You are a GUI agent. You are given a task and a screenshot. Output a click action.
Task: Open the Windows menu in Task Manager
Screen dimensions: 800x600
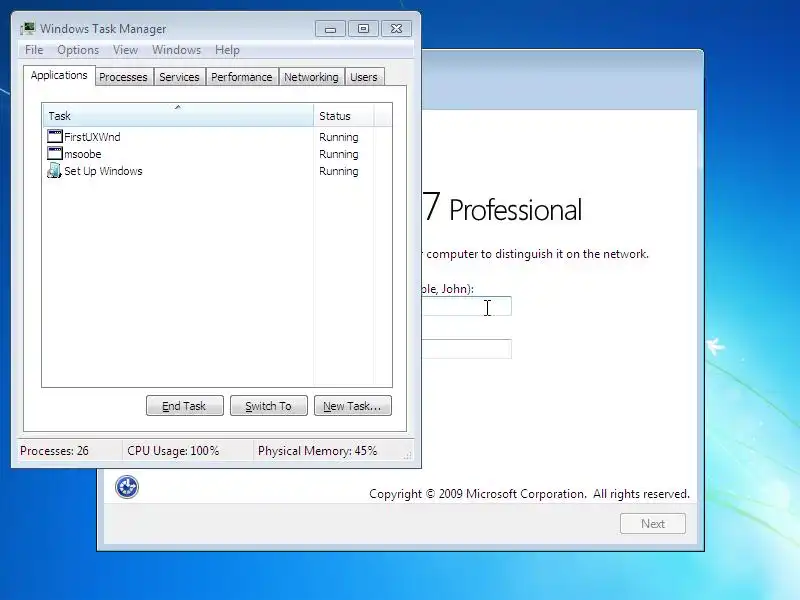click(177, 50)
